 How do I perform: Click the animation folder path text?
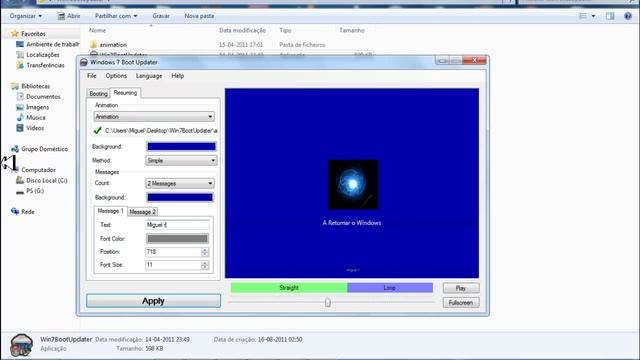(x=161, y=131)
